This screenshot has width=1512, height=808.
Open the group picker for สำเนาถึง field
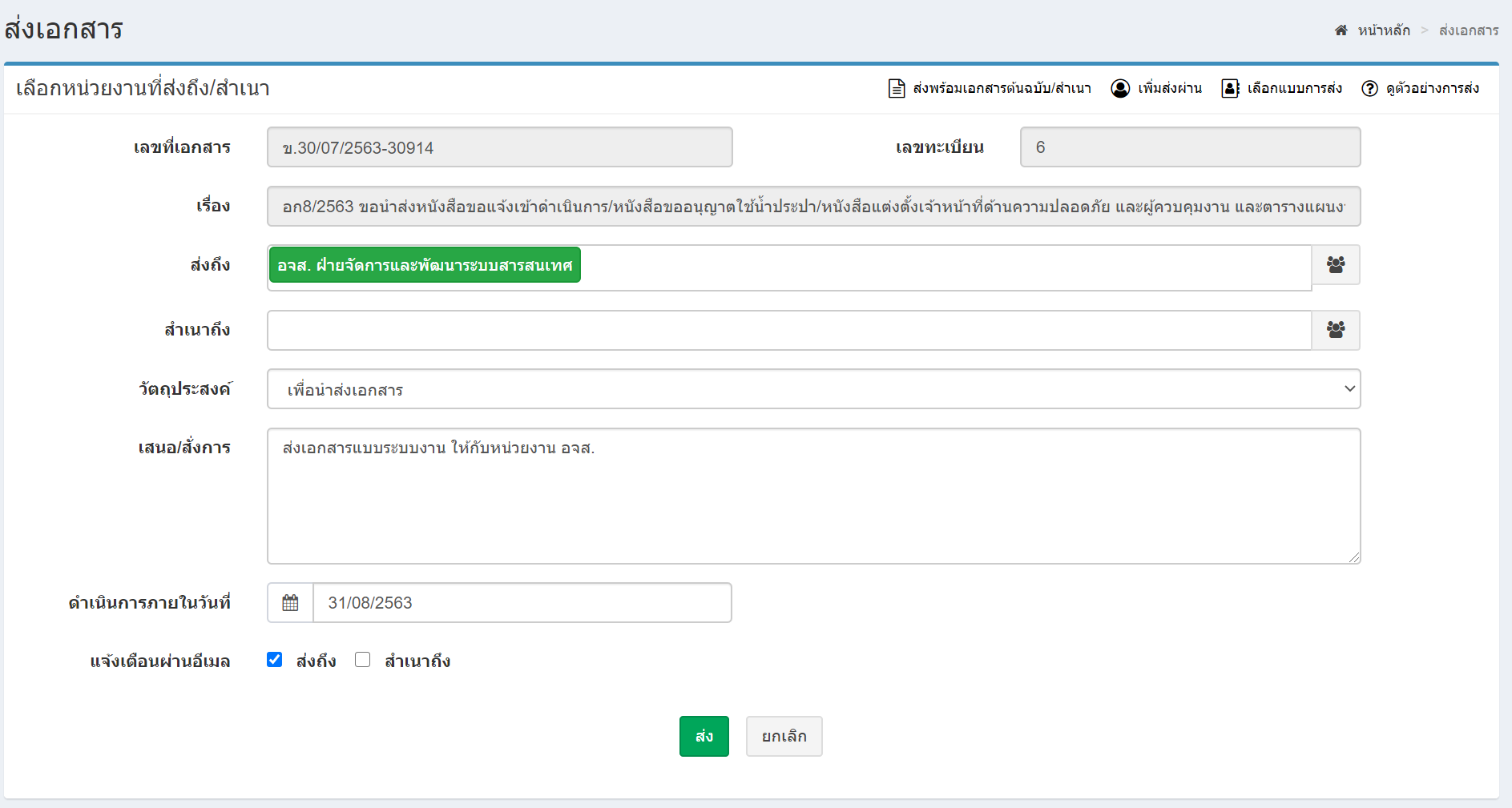(1335, 330)
